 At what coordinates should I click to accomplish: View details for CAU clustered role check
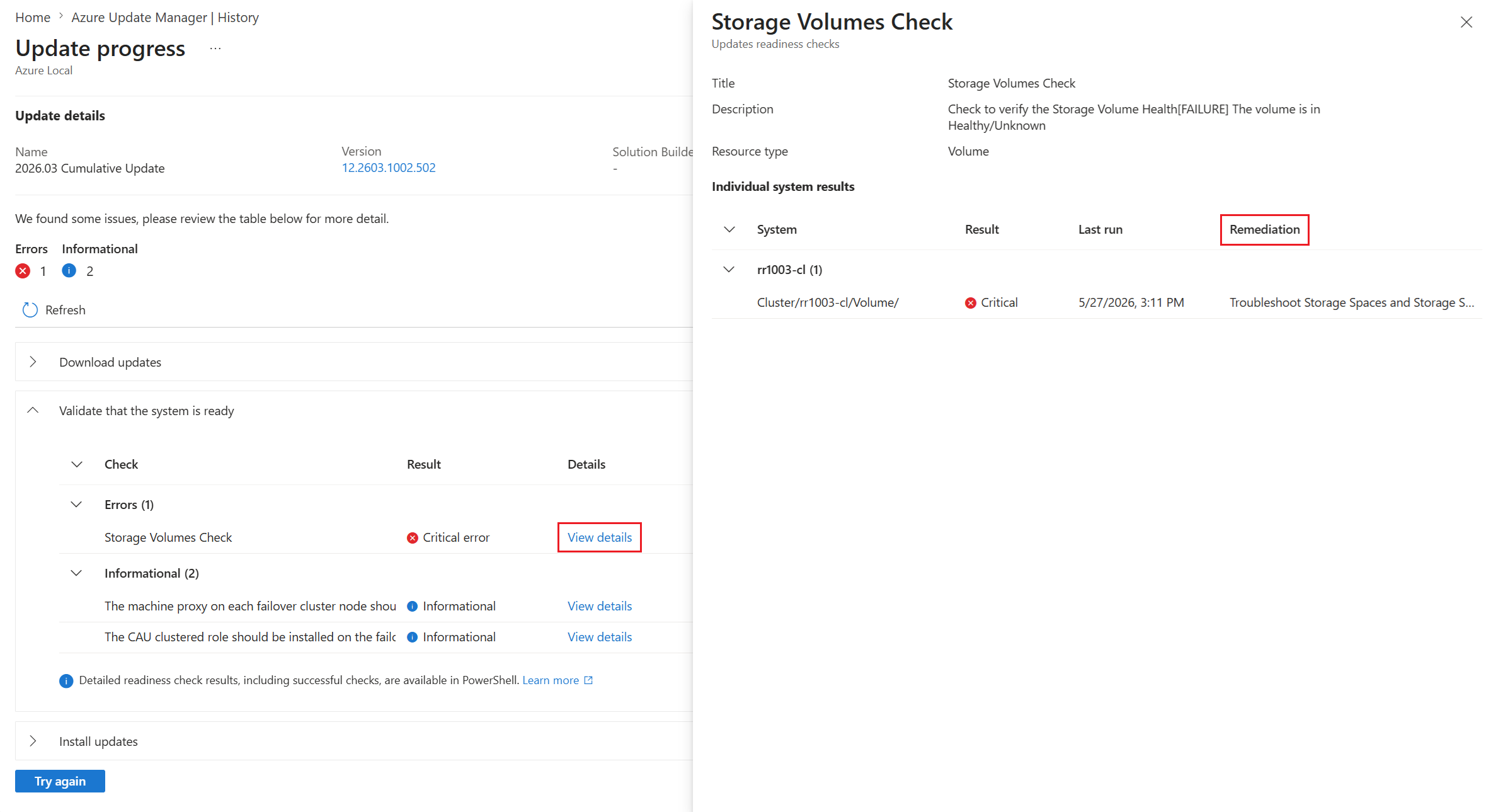pyautogui.click(x=600, y=637)
